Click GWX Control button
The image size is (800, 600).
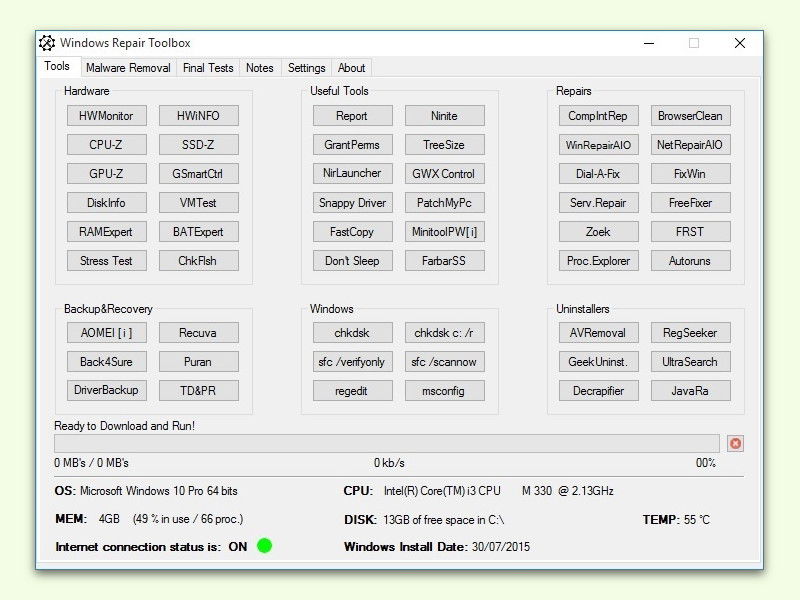tap(444, 174)
